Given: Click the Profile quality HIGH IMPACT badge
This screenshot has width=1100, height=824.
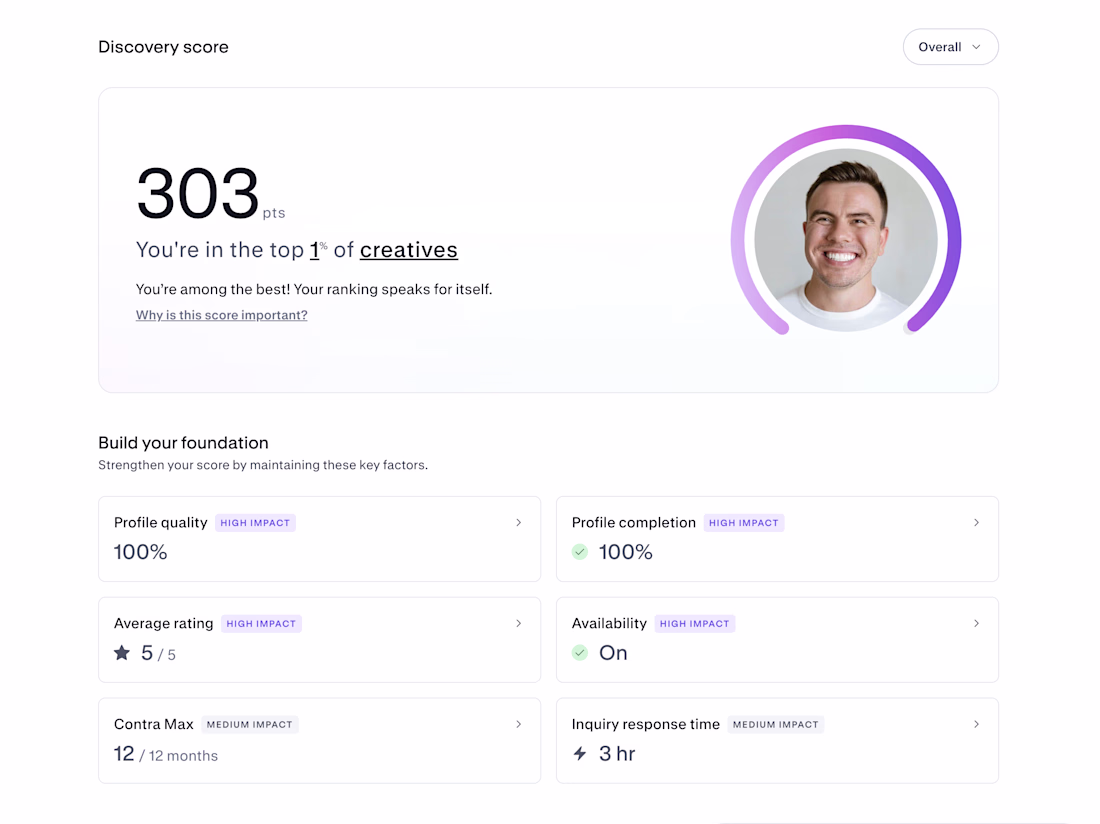Looking at the screenshot, I should coord(255,523).
